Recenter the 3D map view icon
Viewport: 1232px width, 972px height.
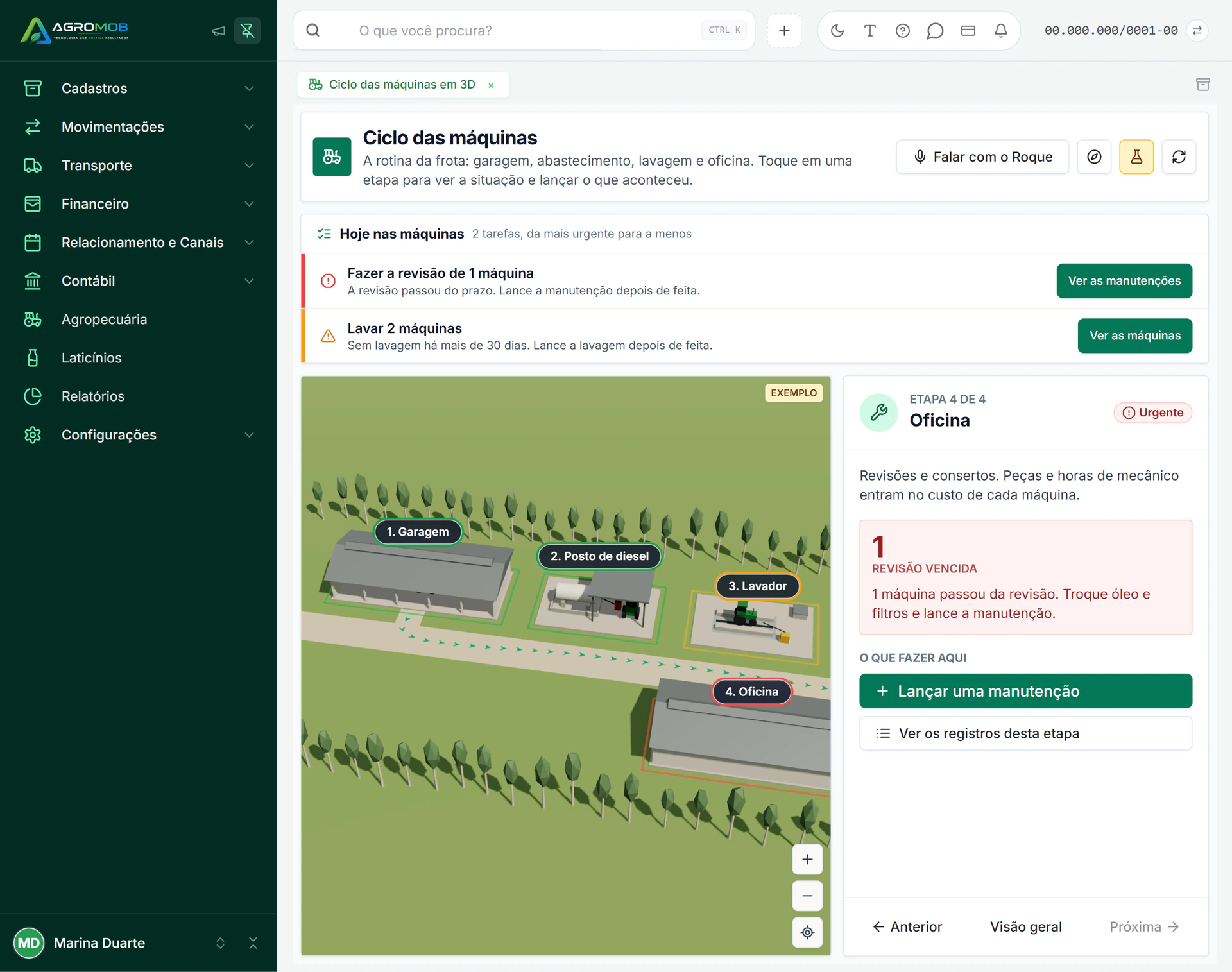tap(807, 932)
